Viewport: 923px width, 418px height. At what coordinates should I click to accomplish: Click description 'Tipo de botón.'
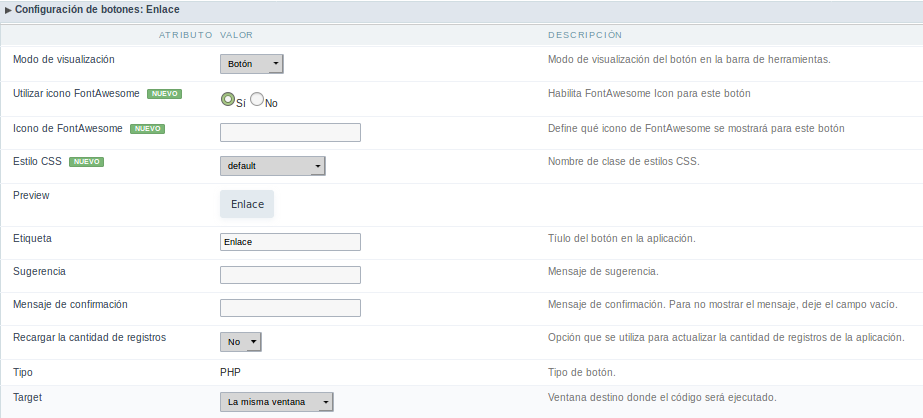(582, 373)
